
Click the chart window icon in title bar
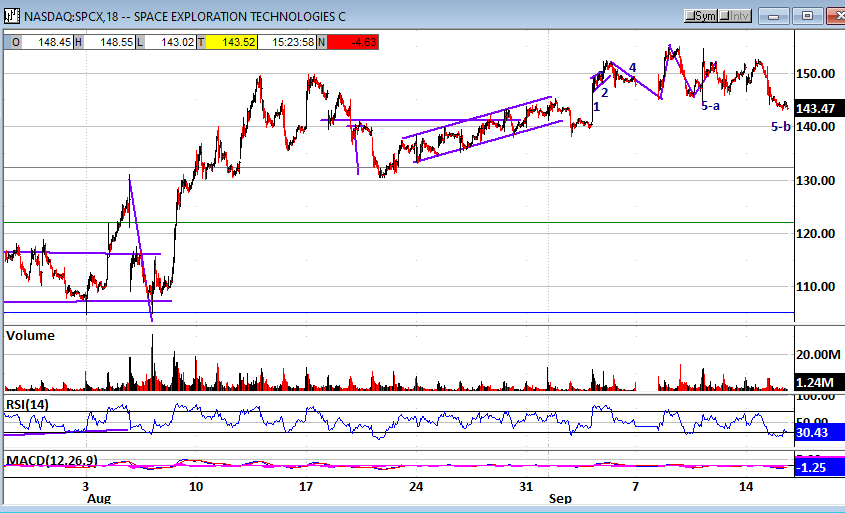[x=12, y=16]
